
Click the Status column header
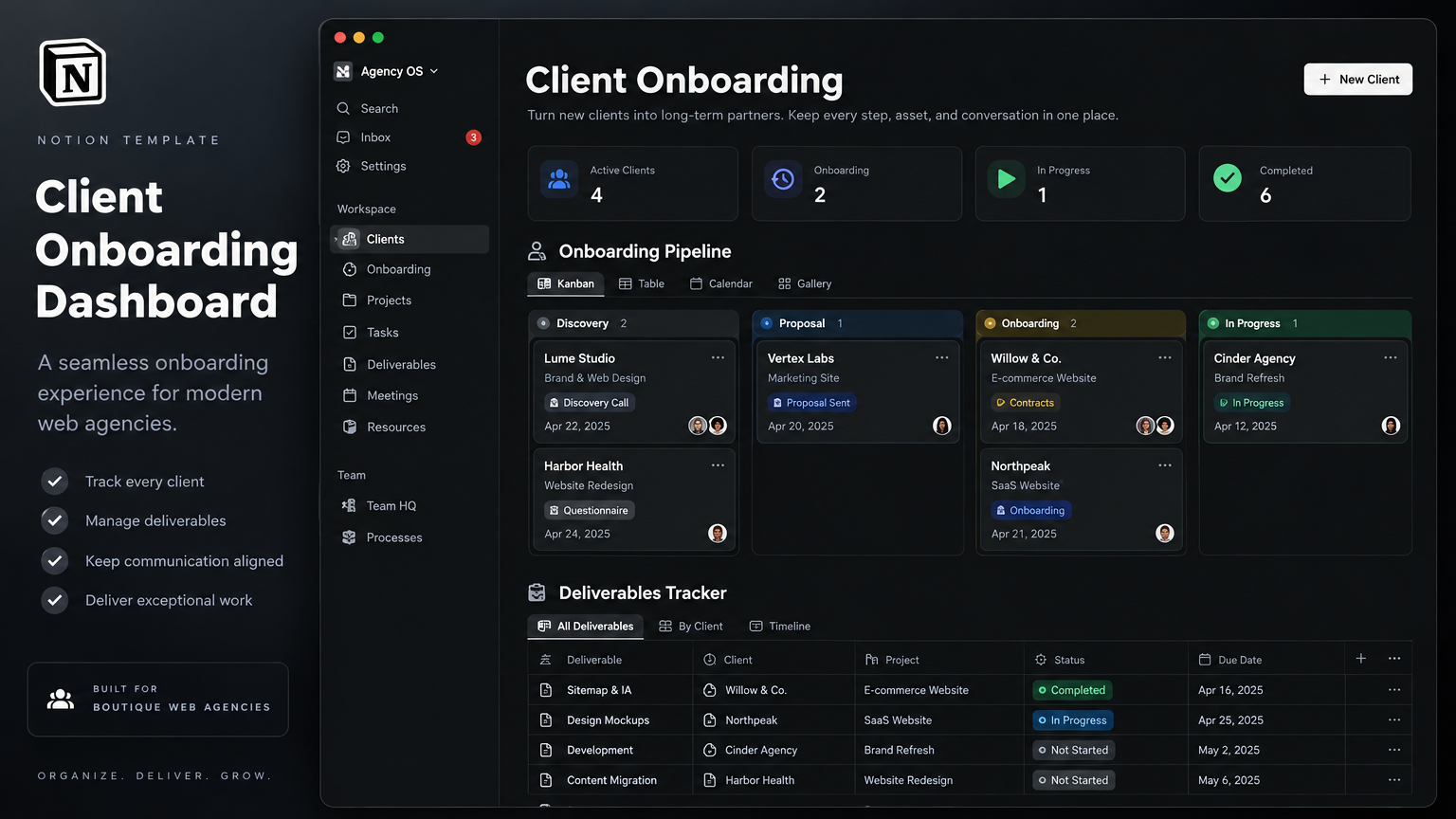click(x=1059, y=660)
